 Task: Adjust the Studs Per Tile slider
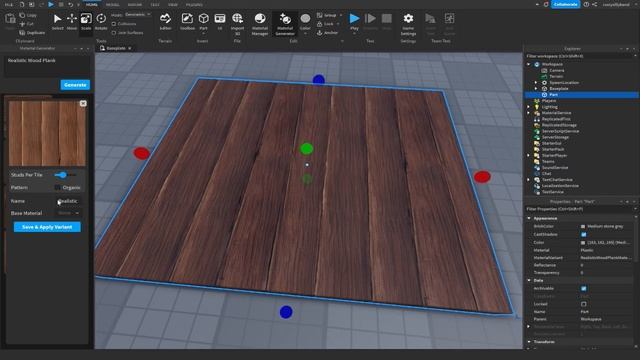[x=63, y=175]
